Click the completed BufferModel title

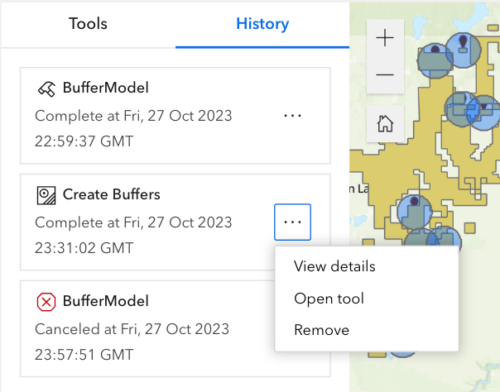[x=106, y=88]
